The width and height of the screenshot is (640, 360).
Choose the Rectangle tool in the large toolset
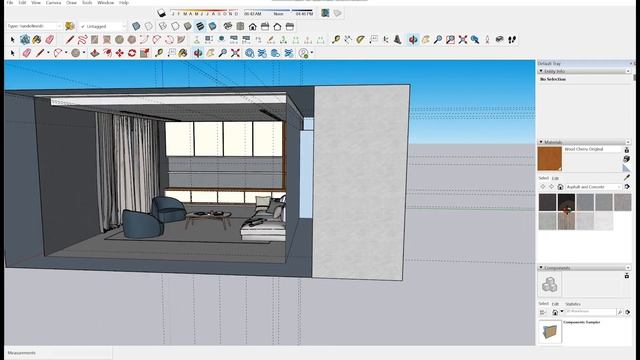[x=94, y=40]
